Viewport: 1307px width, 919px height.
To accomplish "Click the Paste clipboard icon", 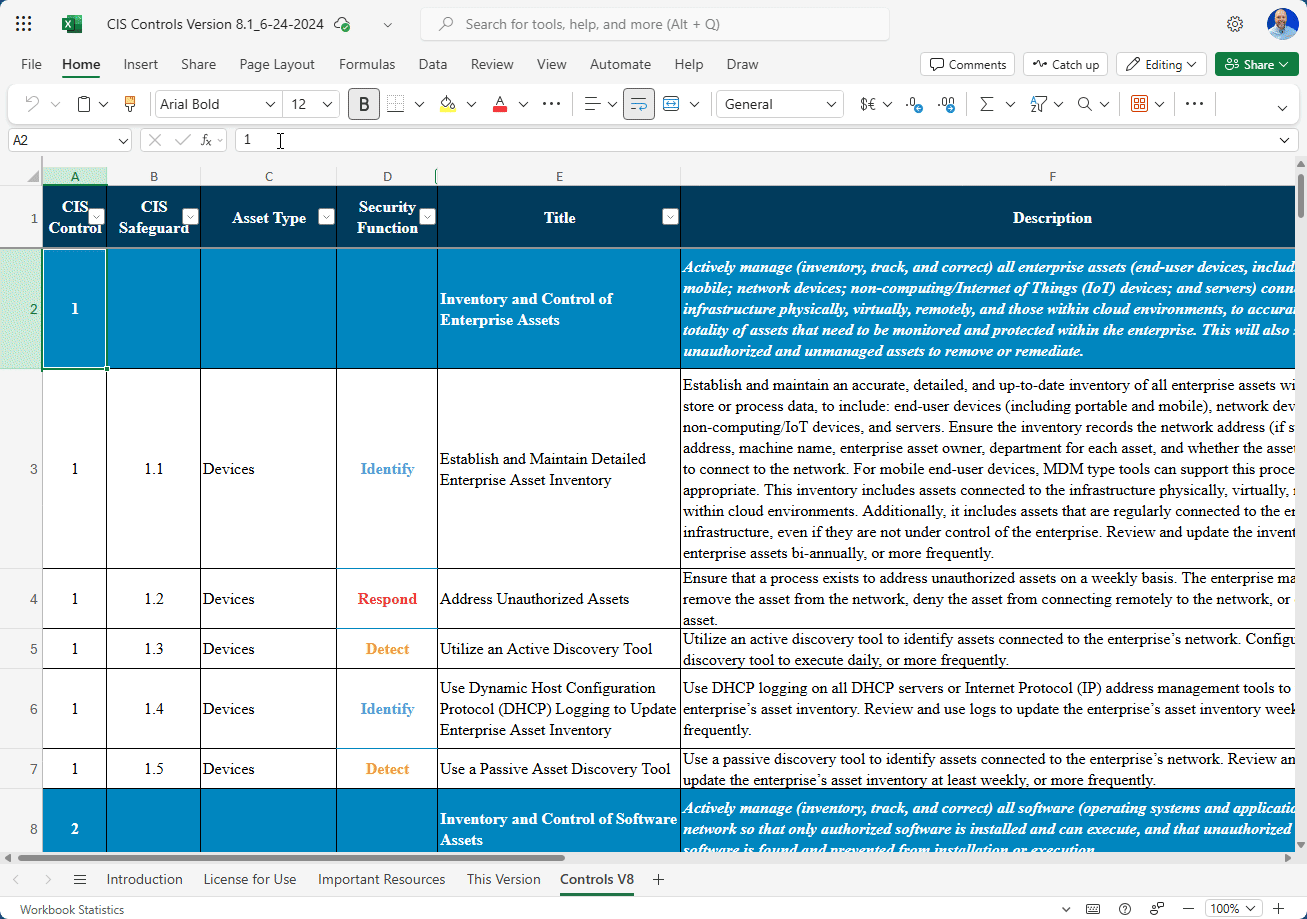I will pyautogui.click(x=85, y=104).
